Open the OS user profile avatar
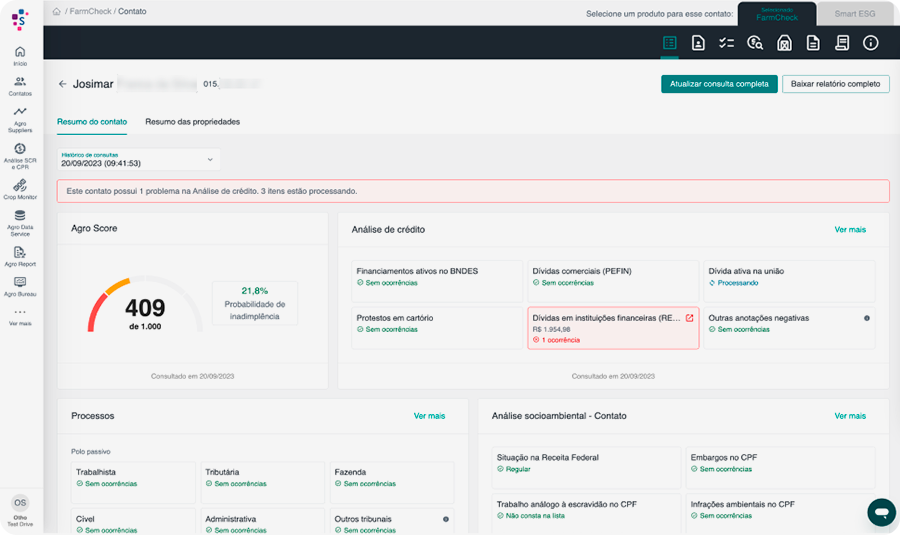 20,502
